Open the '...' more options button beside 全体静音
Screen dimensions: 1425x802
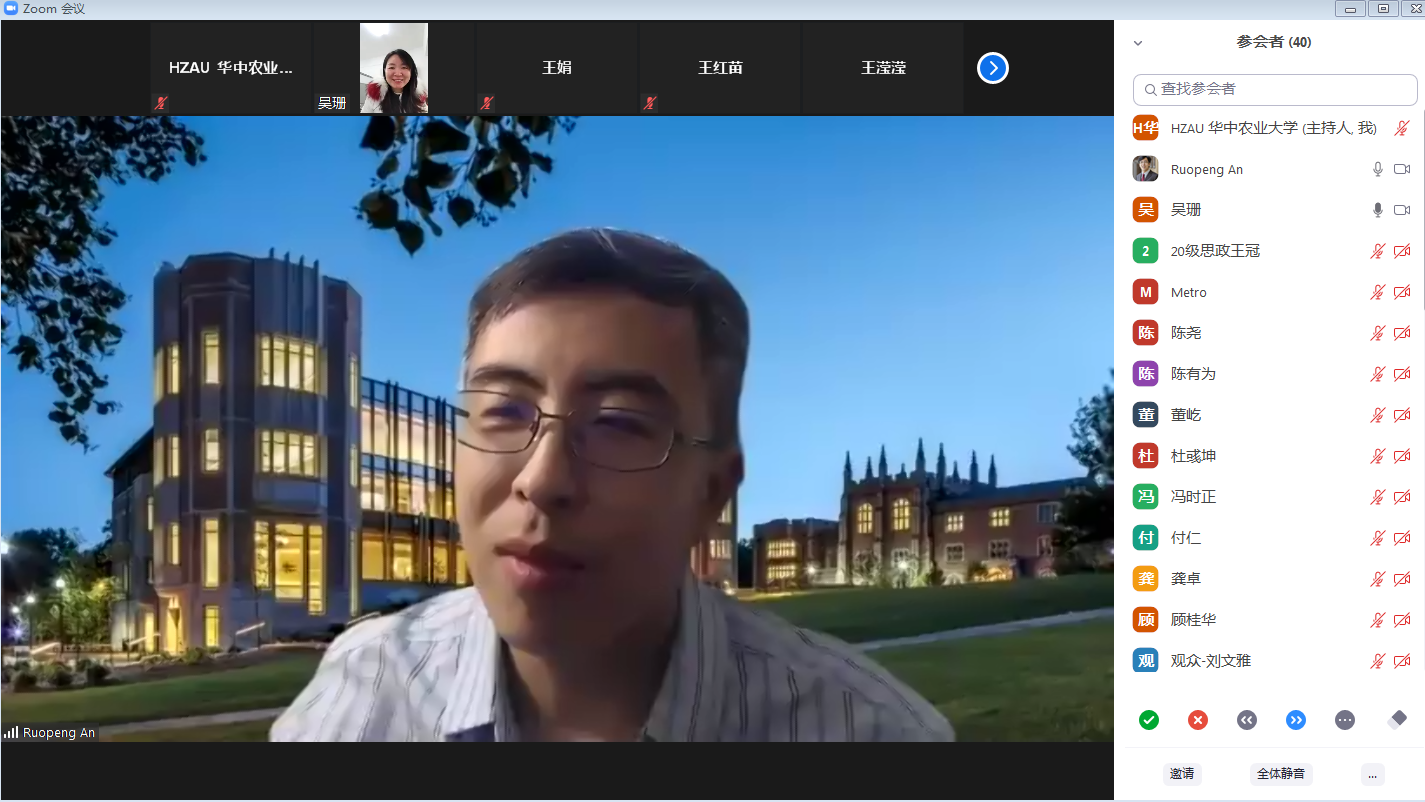1373,773
